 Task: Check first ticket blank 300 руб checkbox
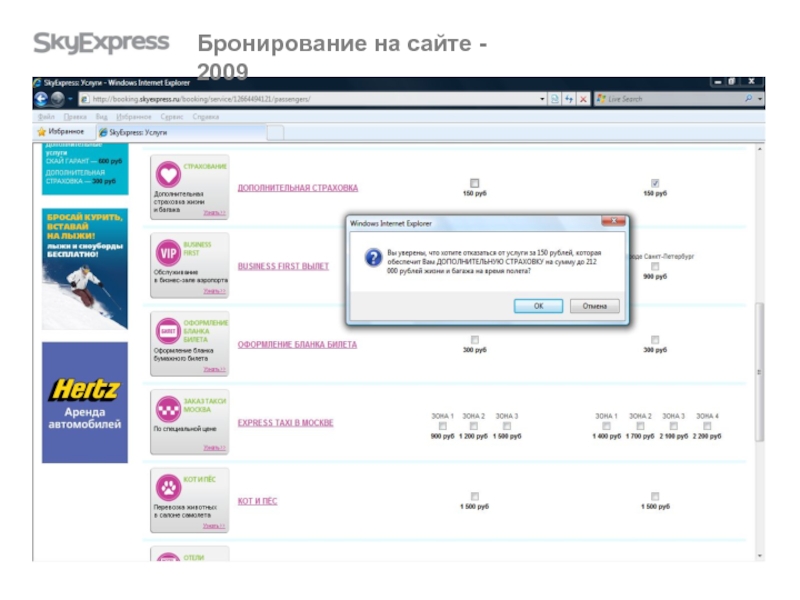[x=474, y=339]
